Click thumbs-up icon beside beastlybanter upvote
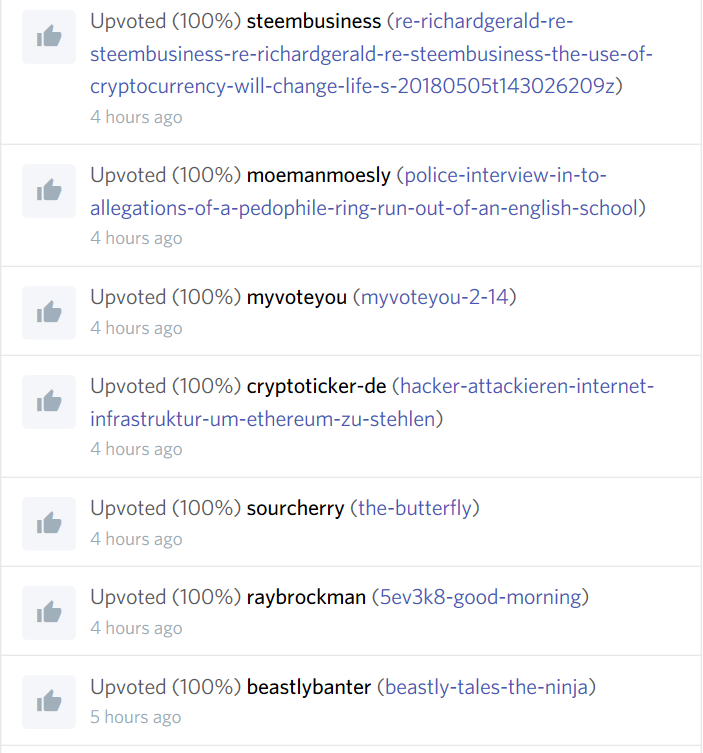 (x=48, y=702)
